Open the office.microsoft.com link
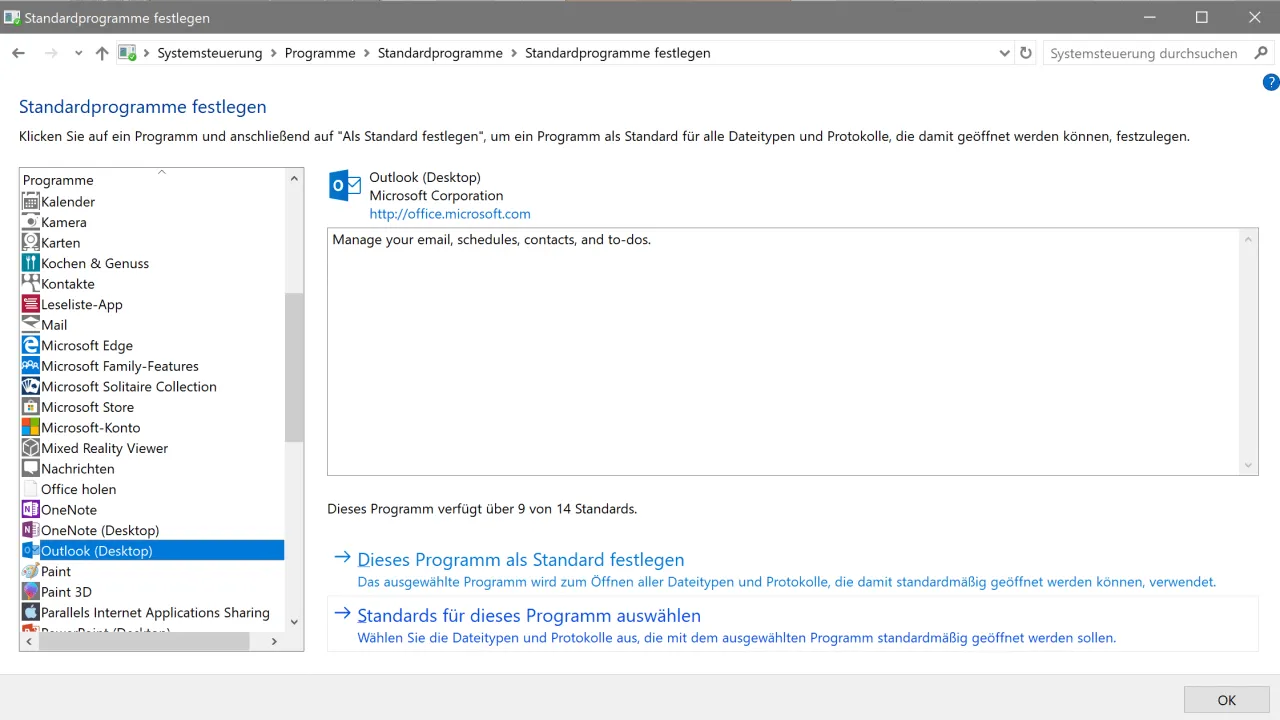1280x720 pixels. pos(450,214)
